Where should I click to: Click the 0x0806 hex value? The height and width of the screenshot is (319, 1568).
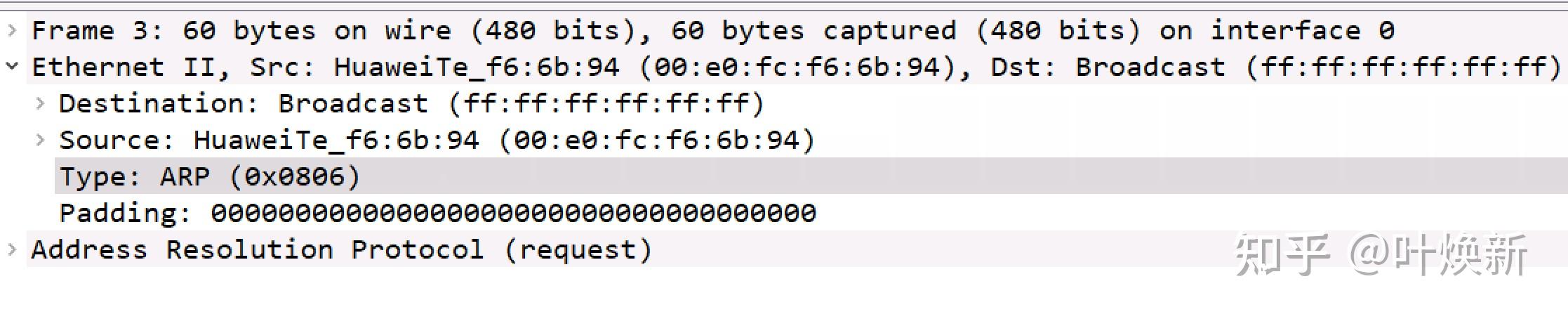[x=295, y=176]
